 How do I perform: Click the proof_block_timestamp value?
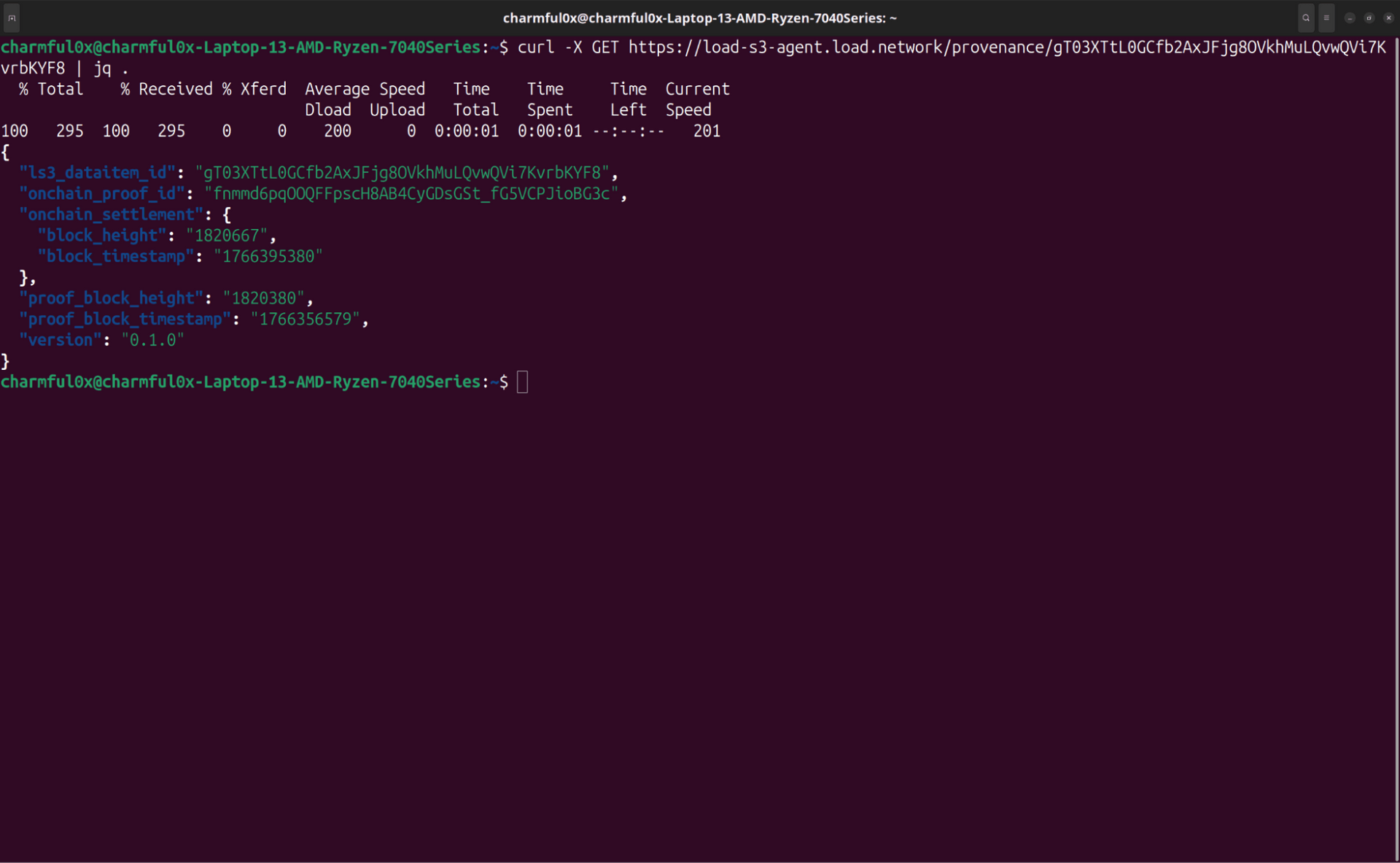pos(306,319)
